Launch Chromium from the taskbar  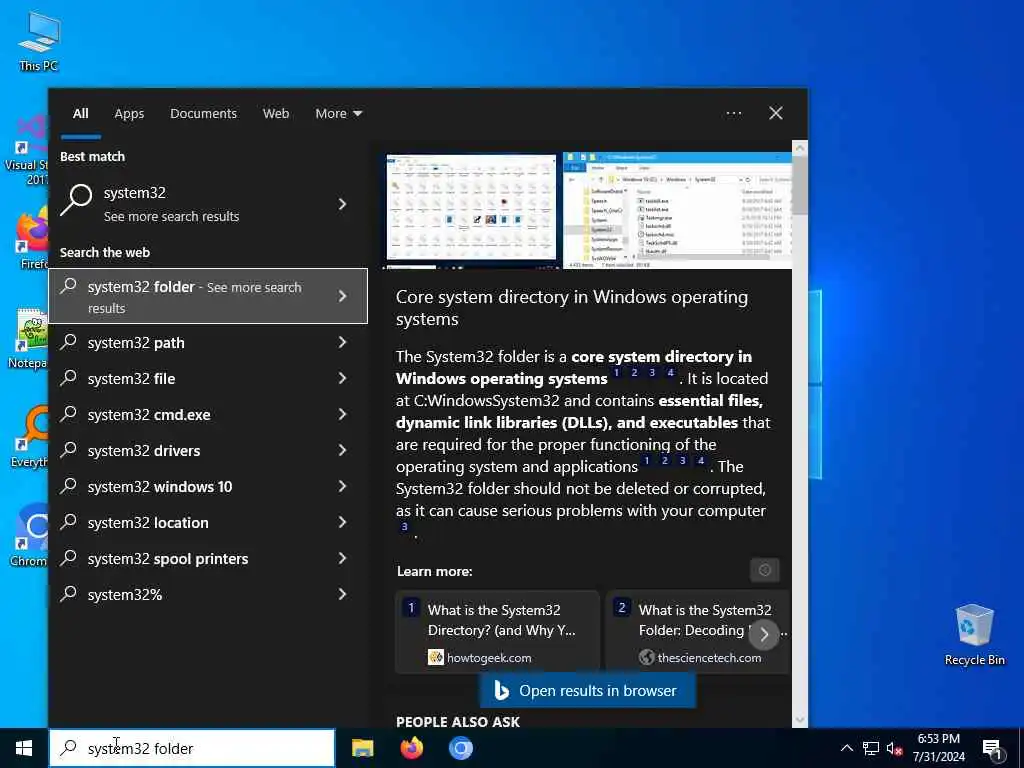pyautogui.click(x=460, y=748)
